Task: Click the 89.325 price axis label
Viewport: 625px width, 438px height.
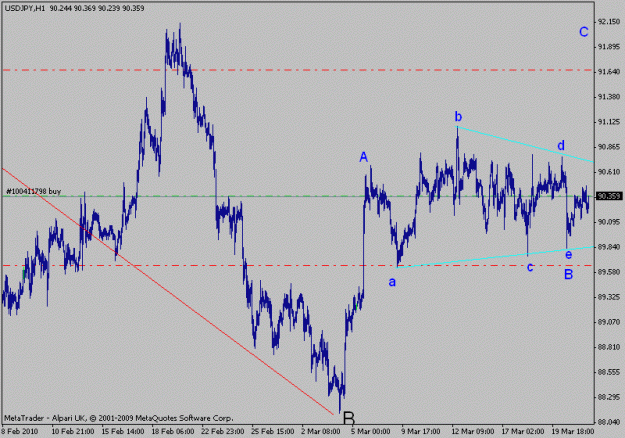Action: coord(609,297)
